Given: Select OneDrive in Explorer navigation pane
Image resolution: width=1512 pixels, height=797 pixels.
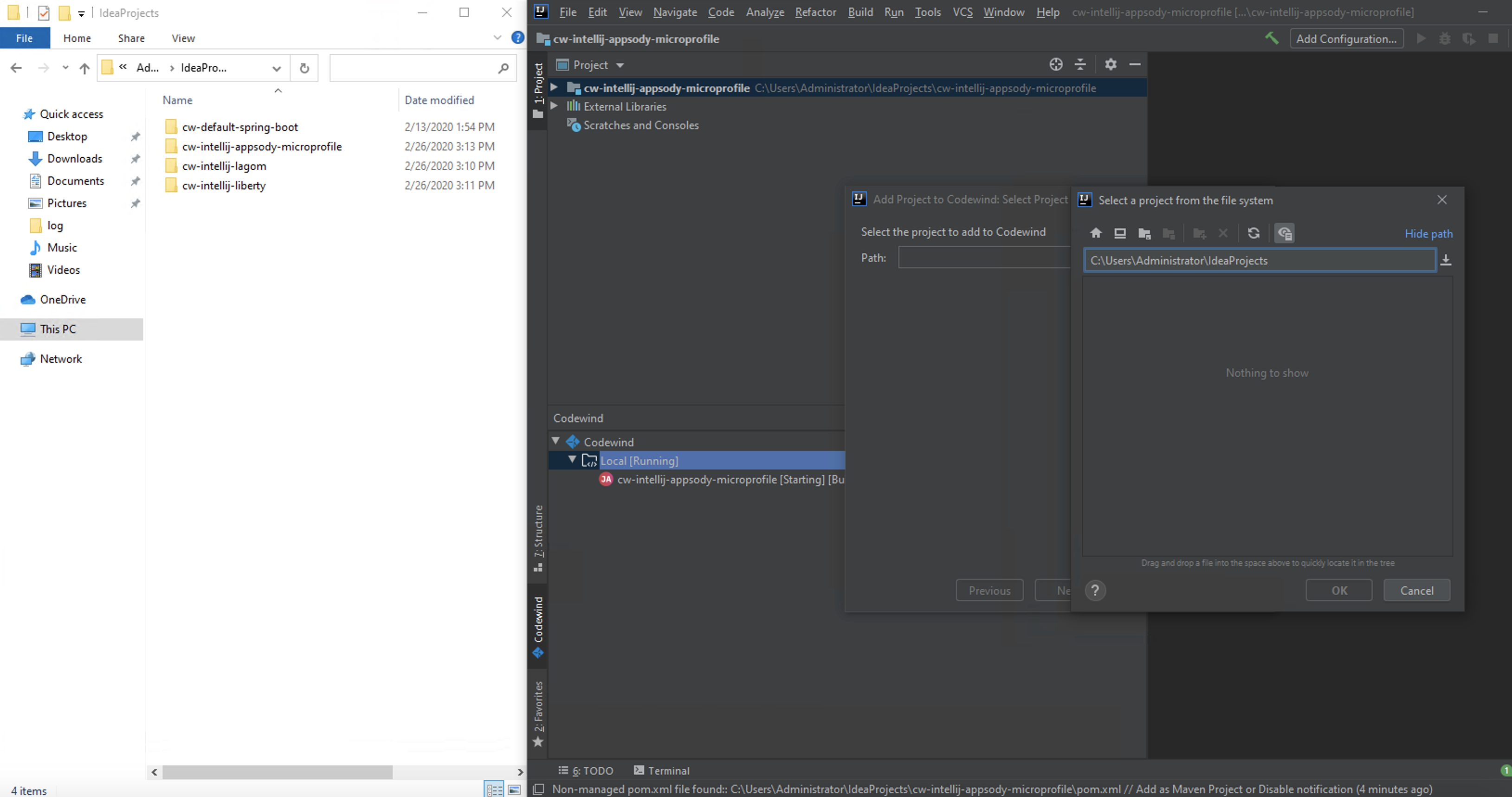Looking at the screenshot, I should 62,299.
